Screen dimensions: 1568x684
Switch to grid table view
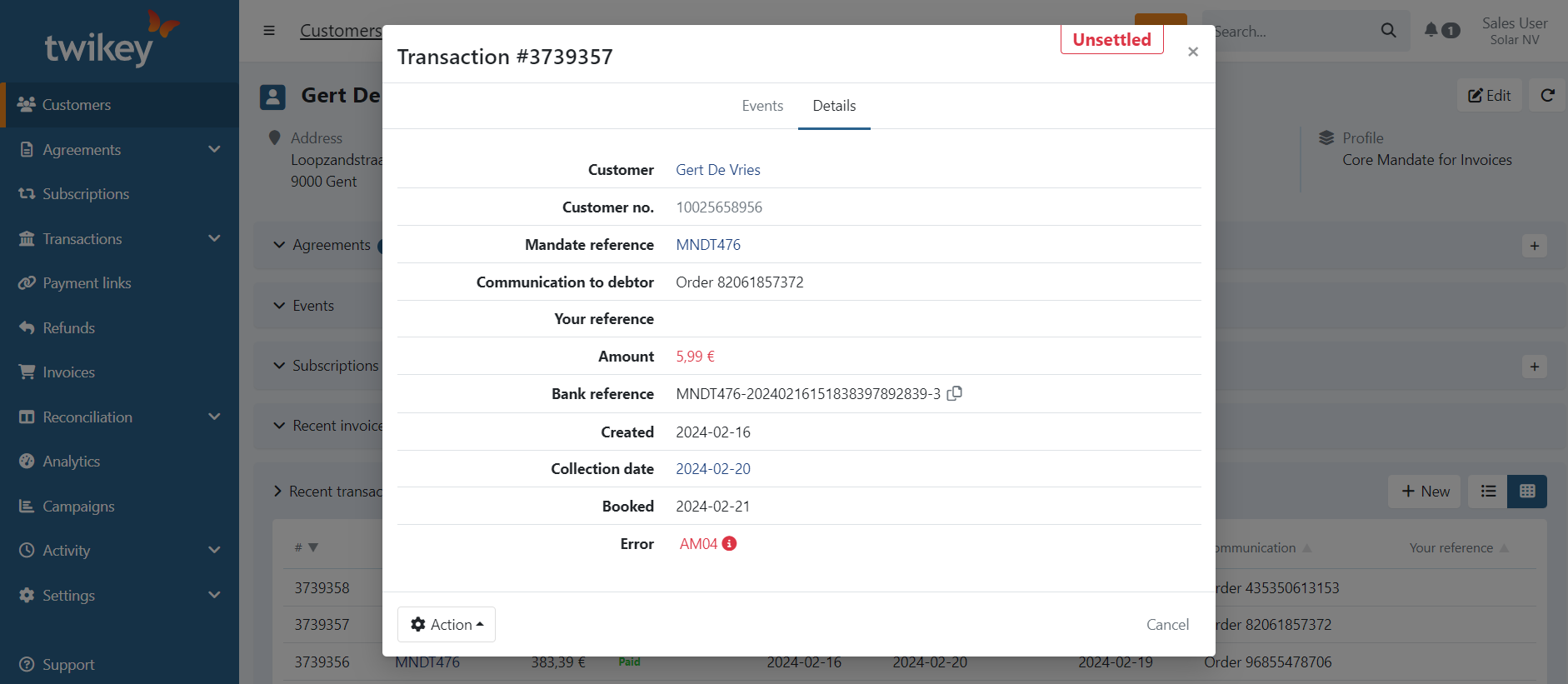point(1527,492)
